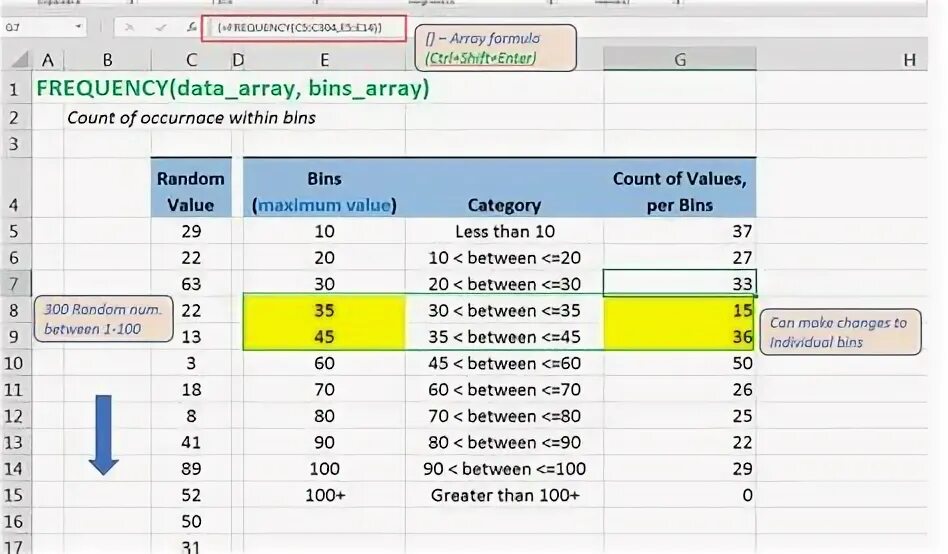Select row 4 header
Viewport: 948px width, 554px height.
point(15,187)
